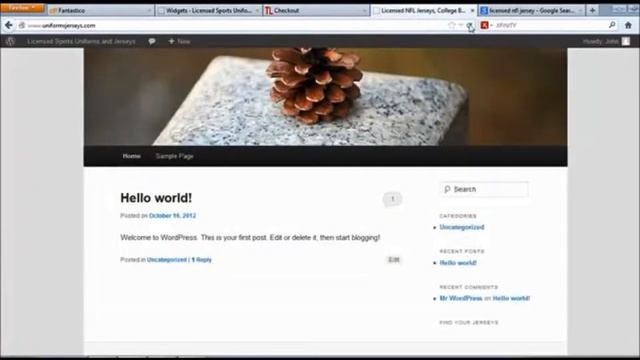
Task: Open the + New admin bar menu
Action: 179,41
